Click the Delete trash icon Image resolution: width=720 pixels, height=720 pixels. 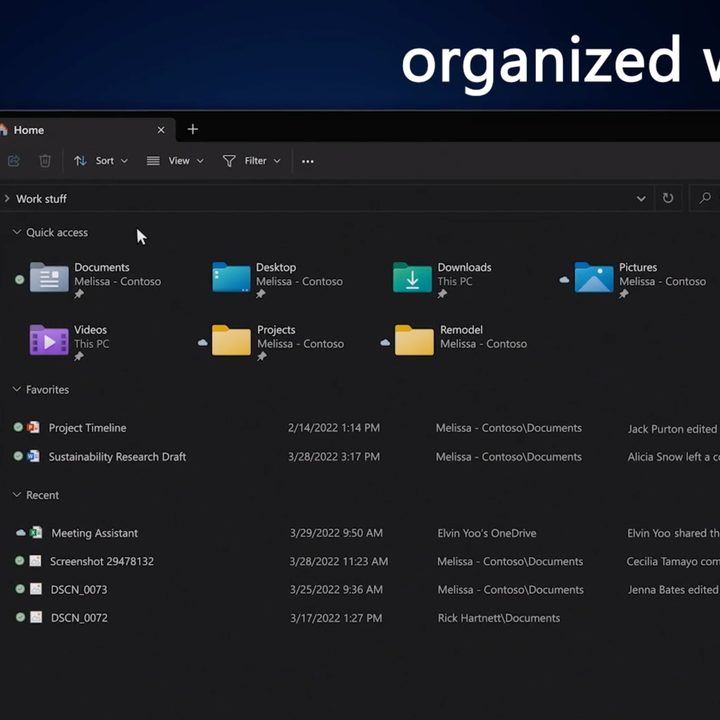click(45, 161)
